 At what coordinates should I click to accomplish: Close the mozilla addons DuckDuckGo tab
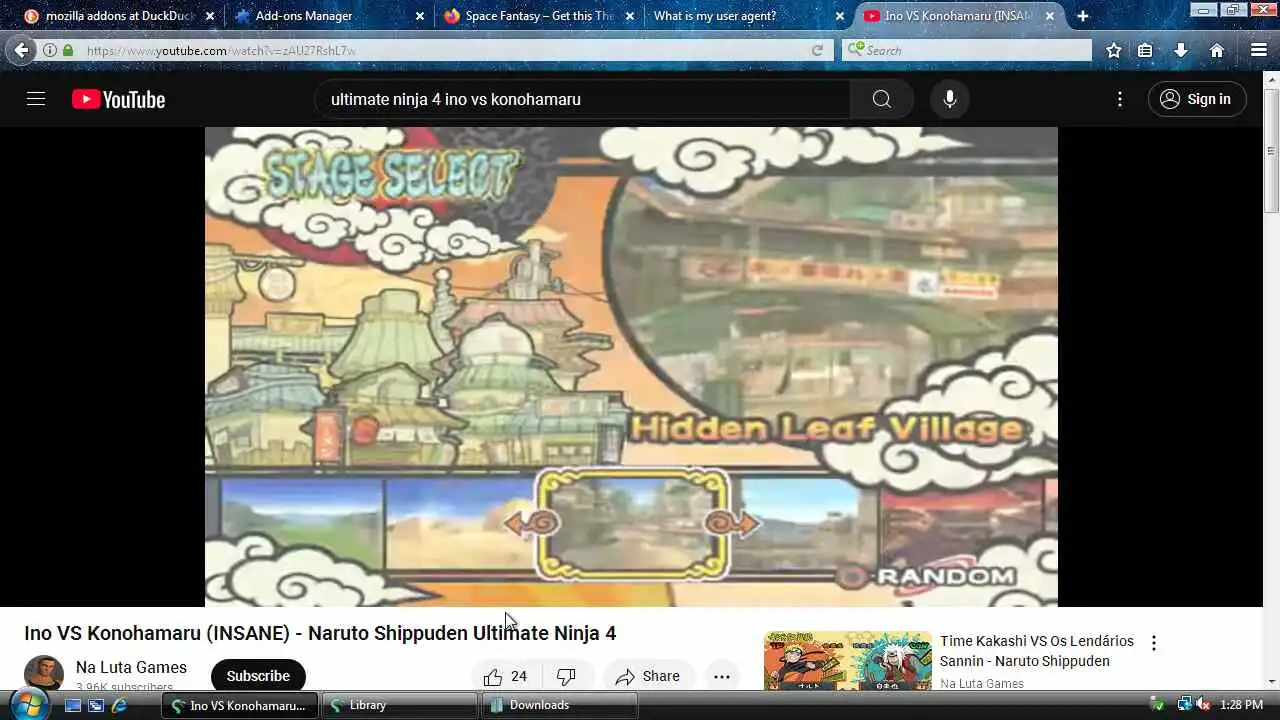(210, 16)
